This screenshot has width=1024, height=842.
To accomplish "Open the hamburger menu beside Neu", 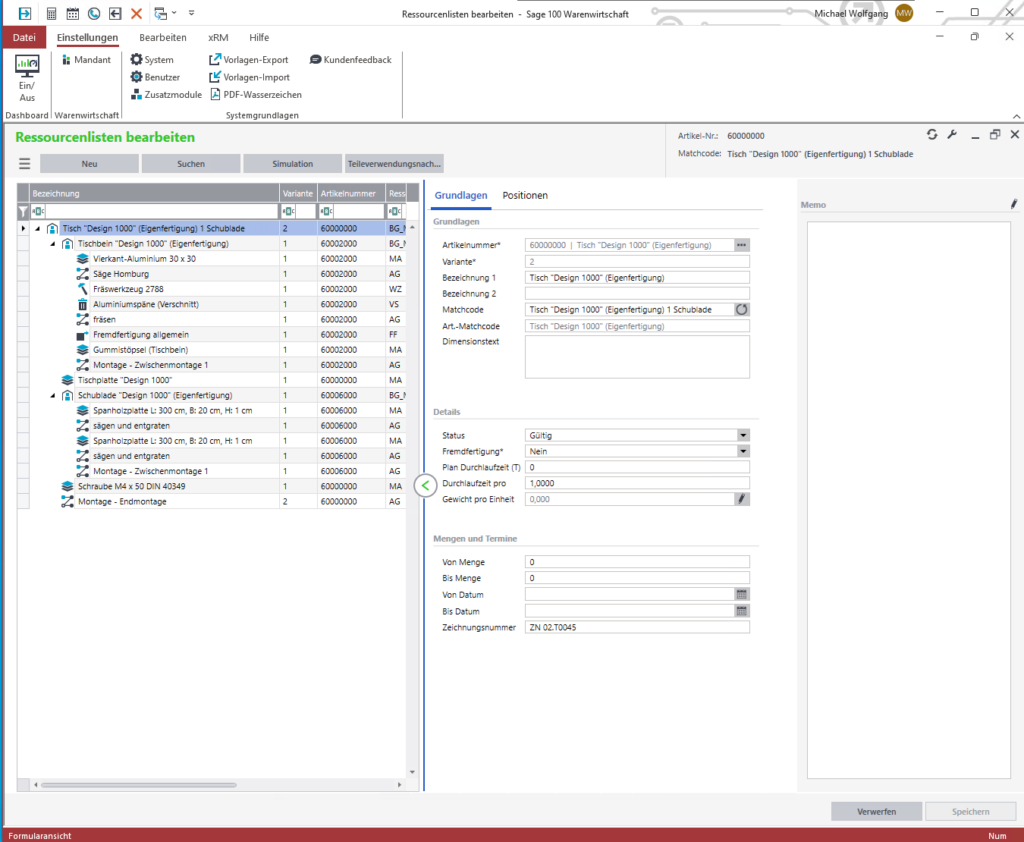I will (24, 164).
